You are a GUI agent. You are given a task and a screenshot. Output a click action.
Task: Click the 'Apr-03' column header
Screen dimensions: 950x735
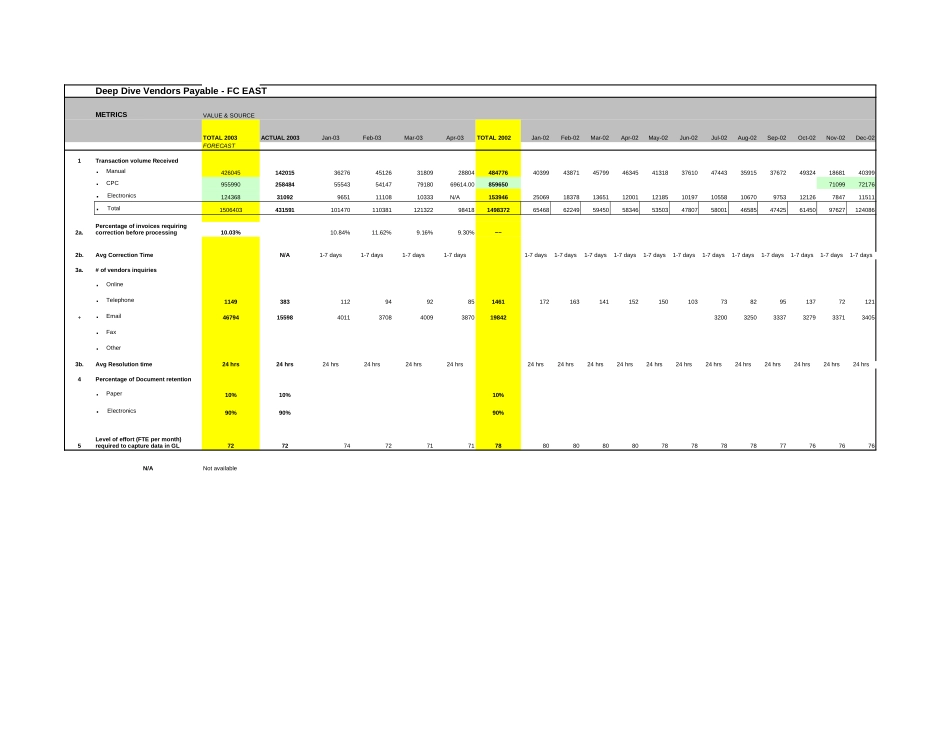[x=454, y=138]
